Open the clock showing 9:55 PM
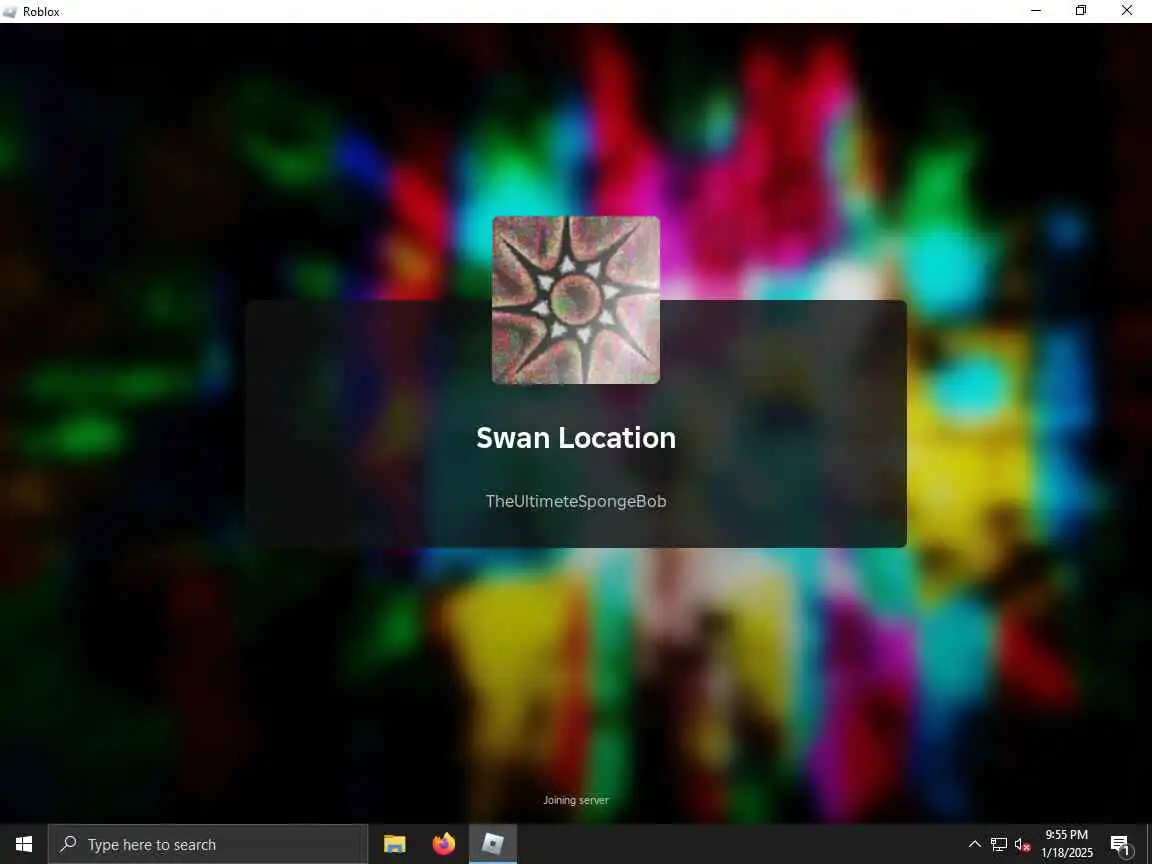The width and height of the screenshot is (1152, 864). pos(1067,844)
